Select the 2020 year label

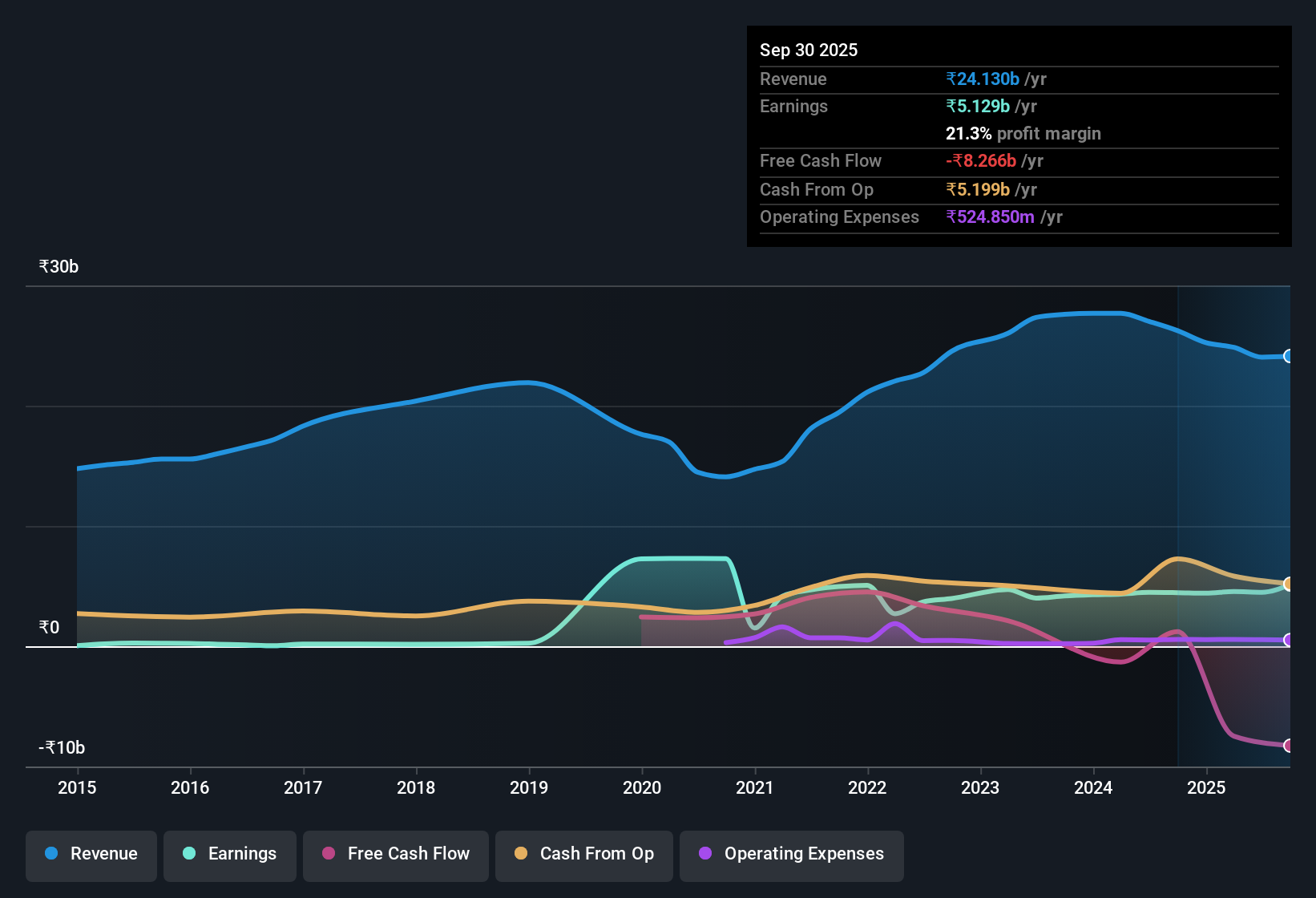pyautogui.click(x=641, y=788)
